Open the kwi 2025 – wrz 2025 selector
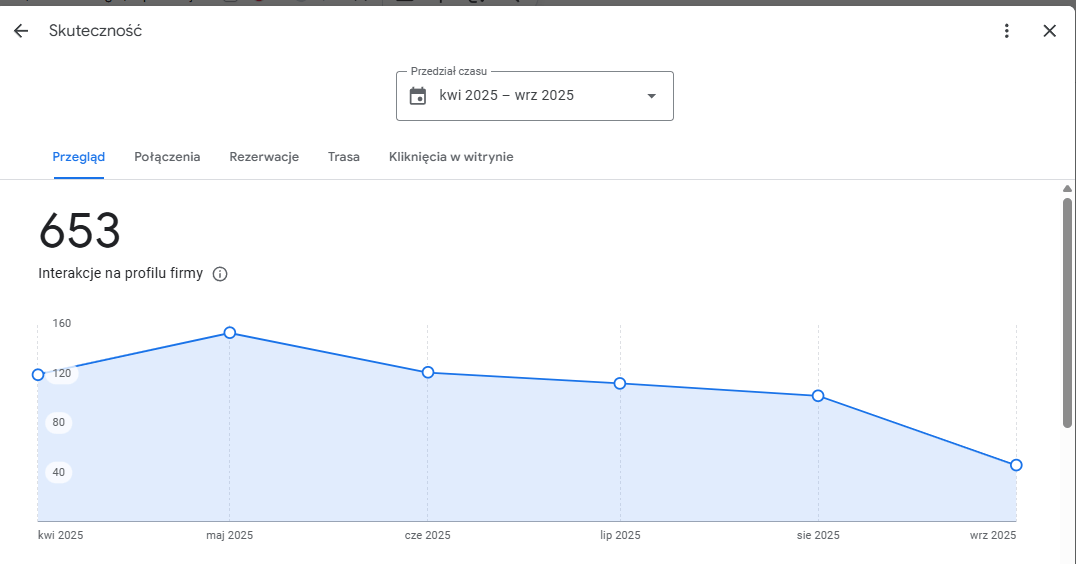 tap(507, 96)
